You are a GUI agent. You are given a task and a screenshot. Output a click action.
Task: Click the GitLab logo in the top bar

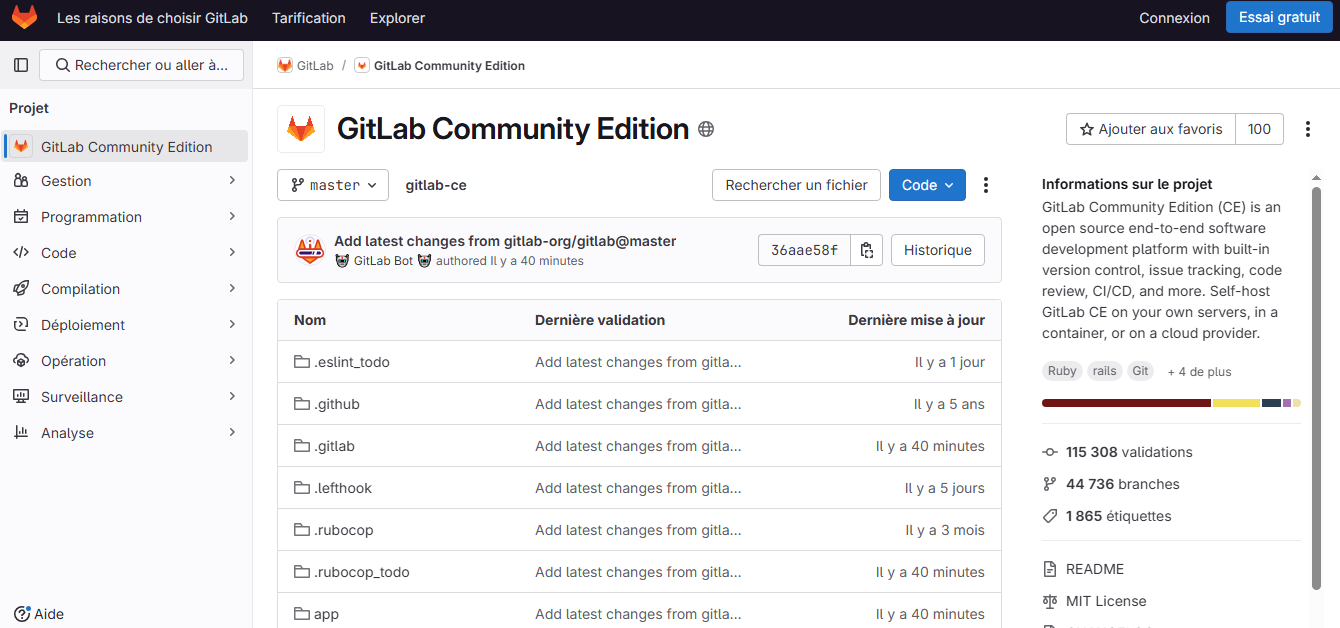(24, 17)
